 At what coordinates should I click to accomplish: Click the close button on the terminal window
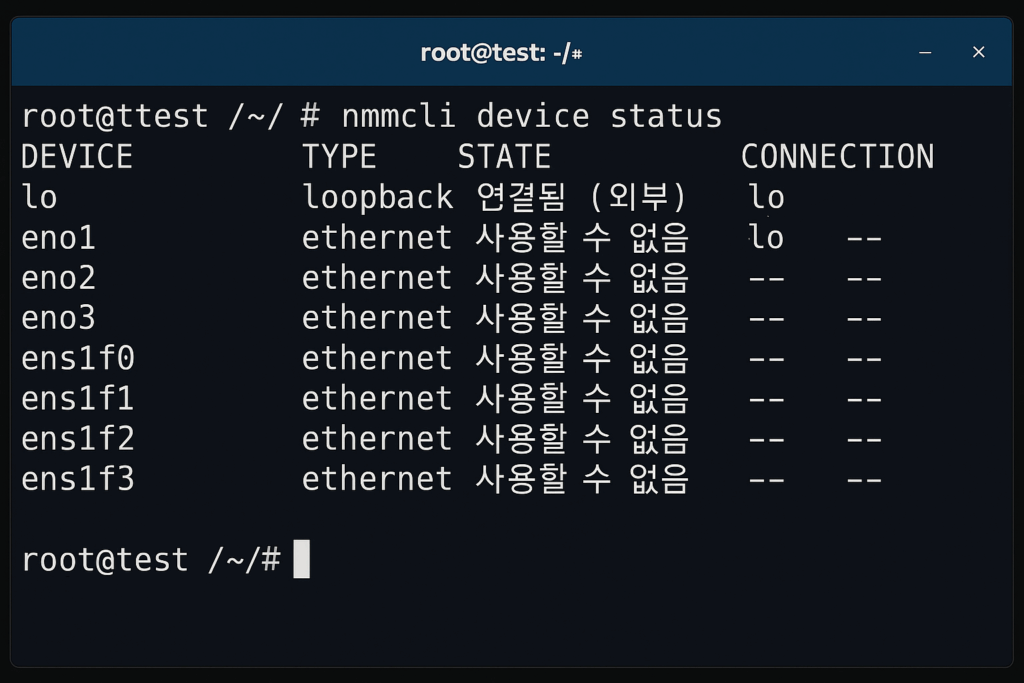(978, 51)
